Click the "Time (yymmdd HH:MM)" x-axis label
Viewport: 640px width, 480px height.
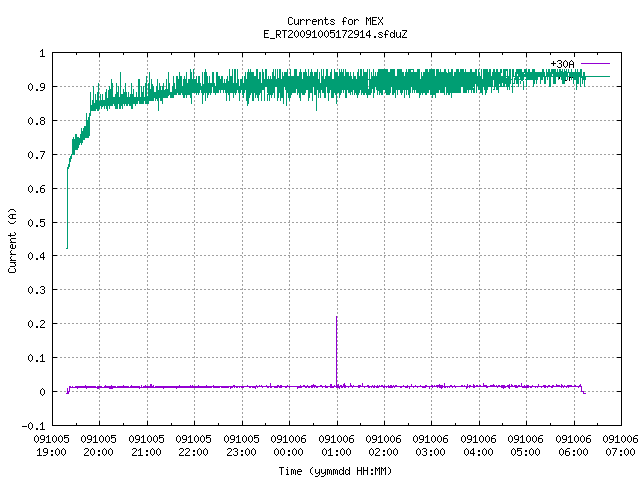[335, 471]
